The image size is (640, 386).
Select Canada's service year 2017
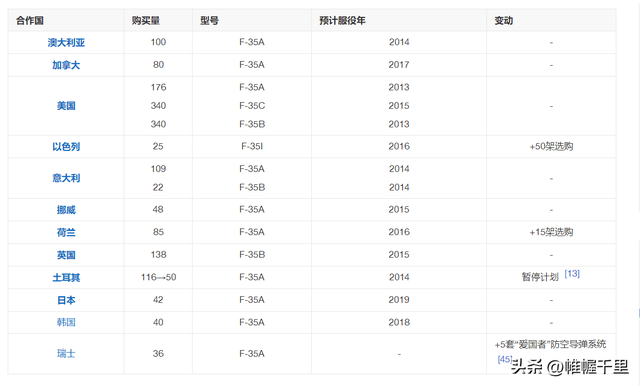pos(399,64)
